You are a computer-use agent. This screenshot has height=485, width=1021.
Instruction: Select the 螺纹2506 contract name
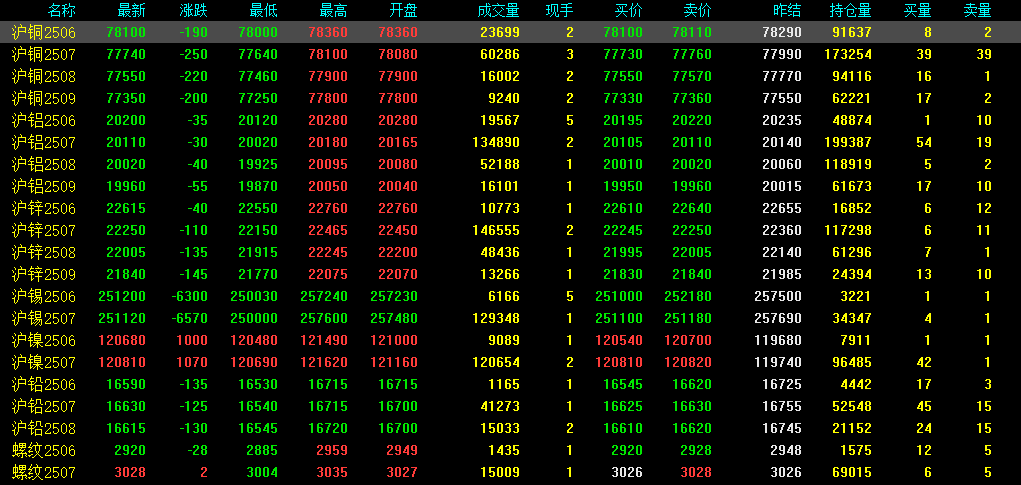pos(44,450)
